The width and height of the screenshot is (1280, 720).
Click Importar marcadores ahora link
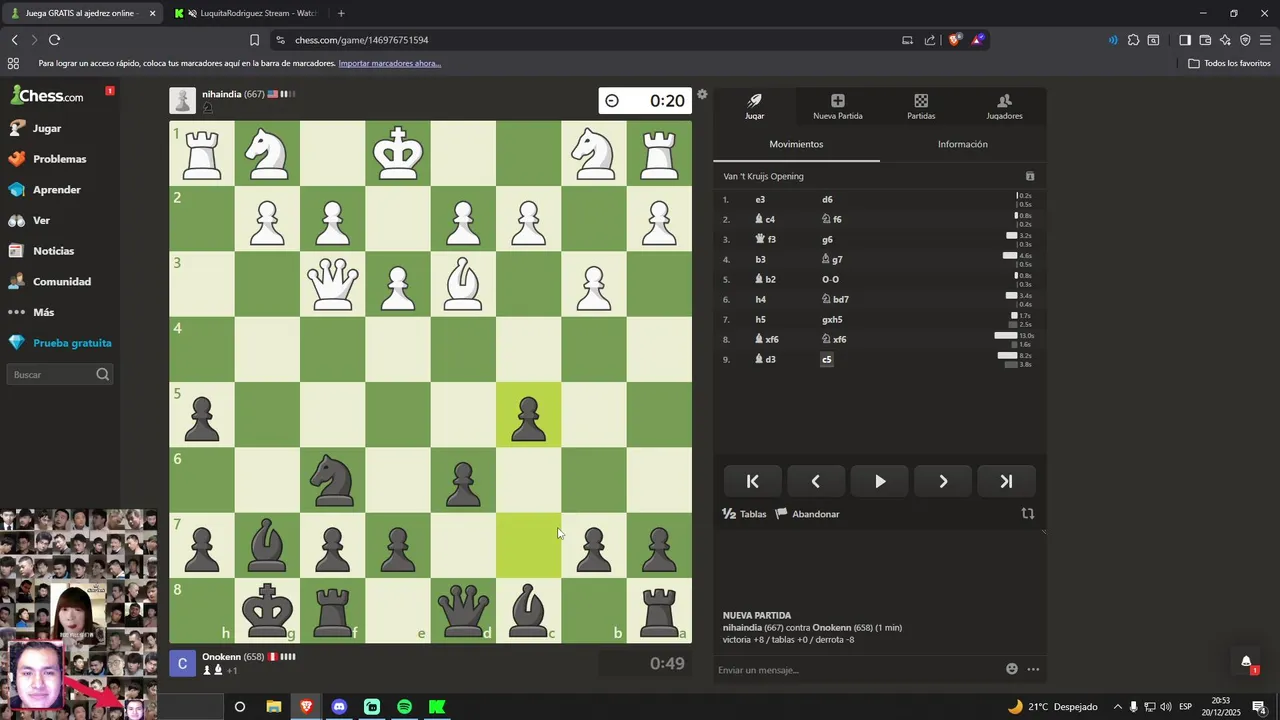point(389,63)
